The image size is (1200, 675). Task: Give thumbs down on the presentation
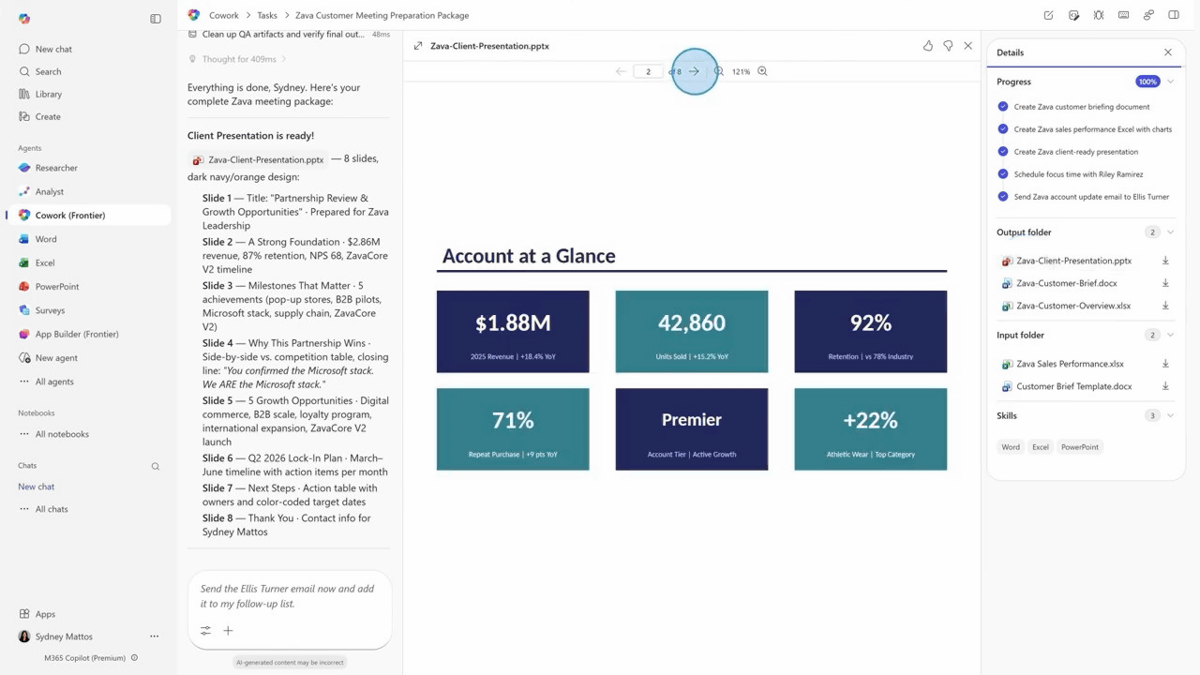pyautogui.click(x=948, y=46)
